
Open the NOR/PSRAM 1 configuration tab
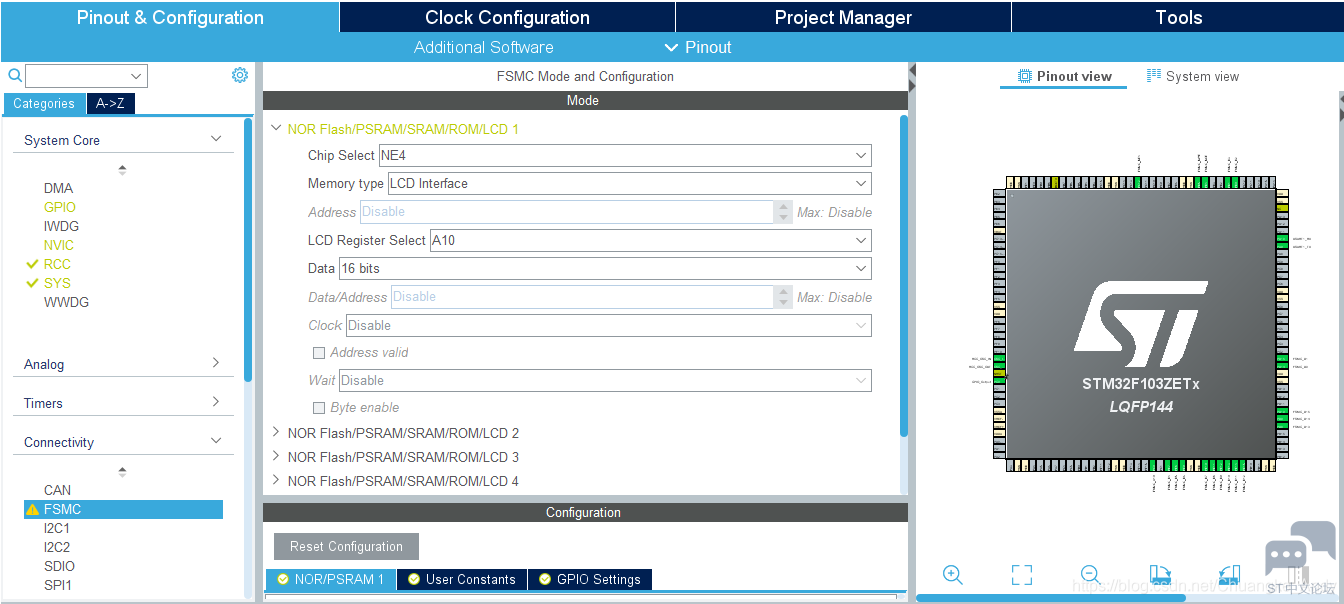tap(330, 579)
